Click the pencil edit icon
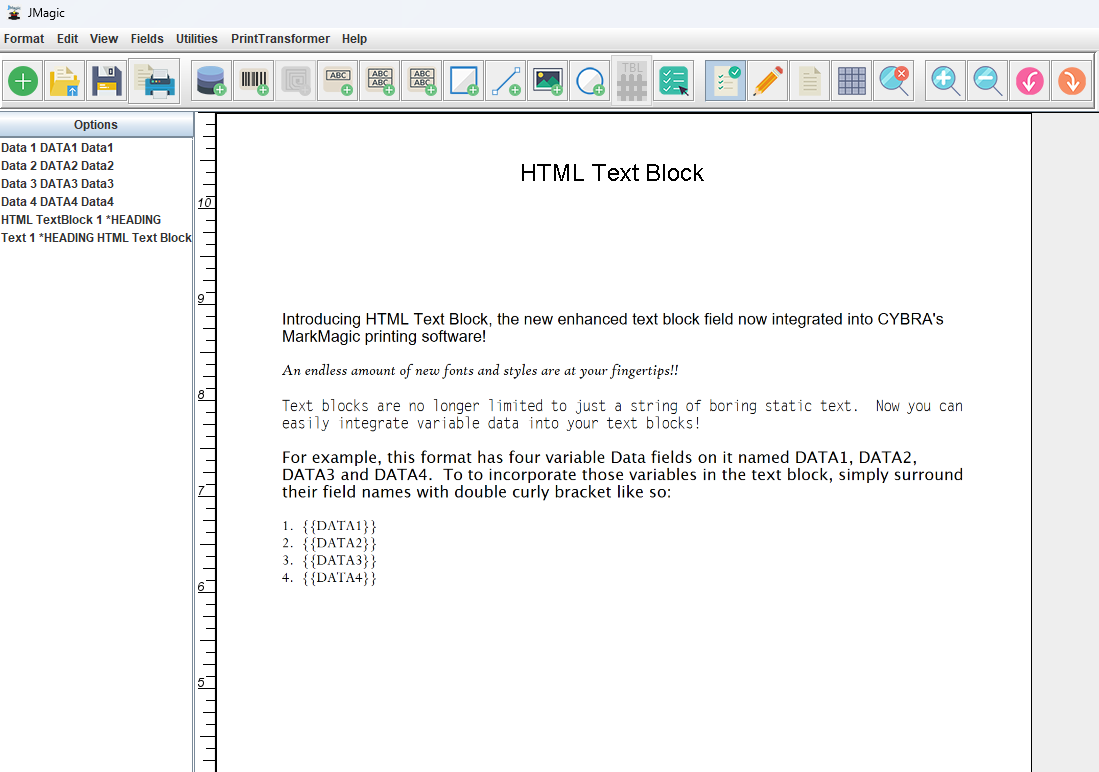Viewport: 1099px width, 772px height. tap(767, 81)
